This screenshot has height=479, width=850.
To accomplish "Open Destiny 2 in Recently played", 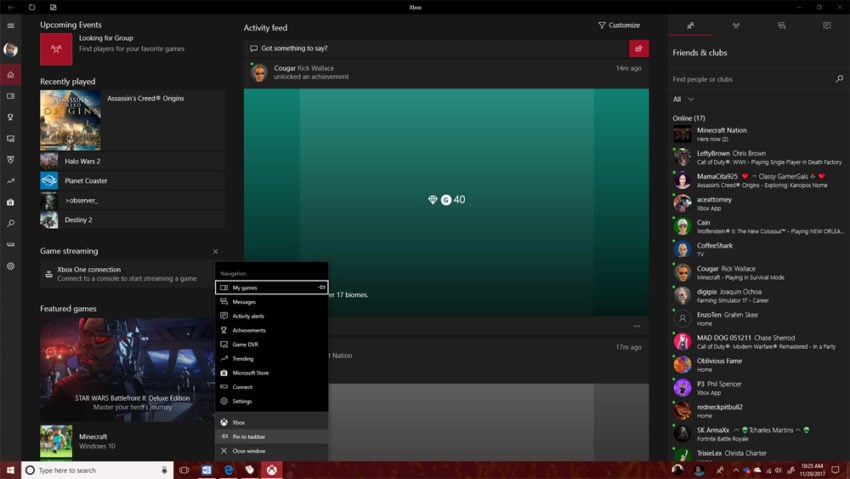I will click(132, 220).
